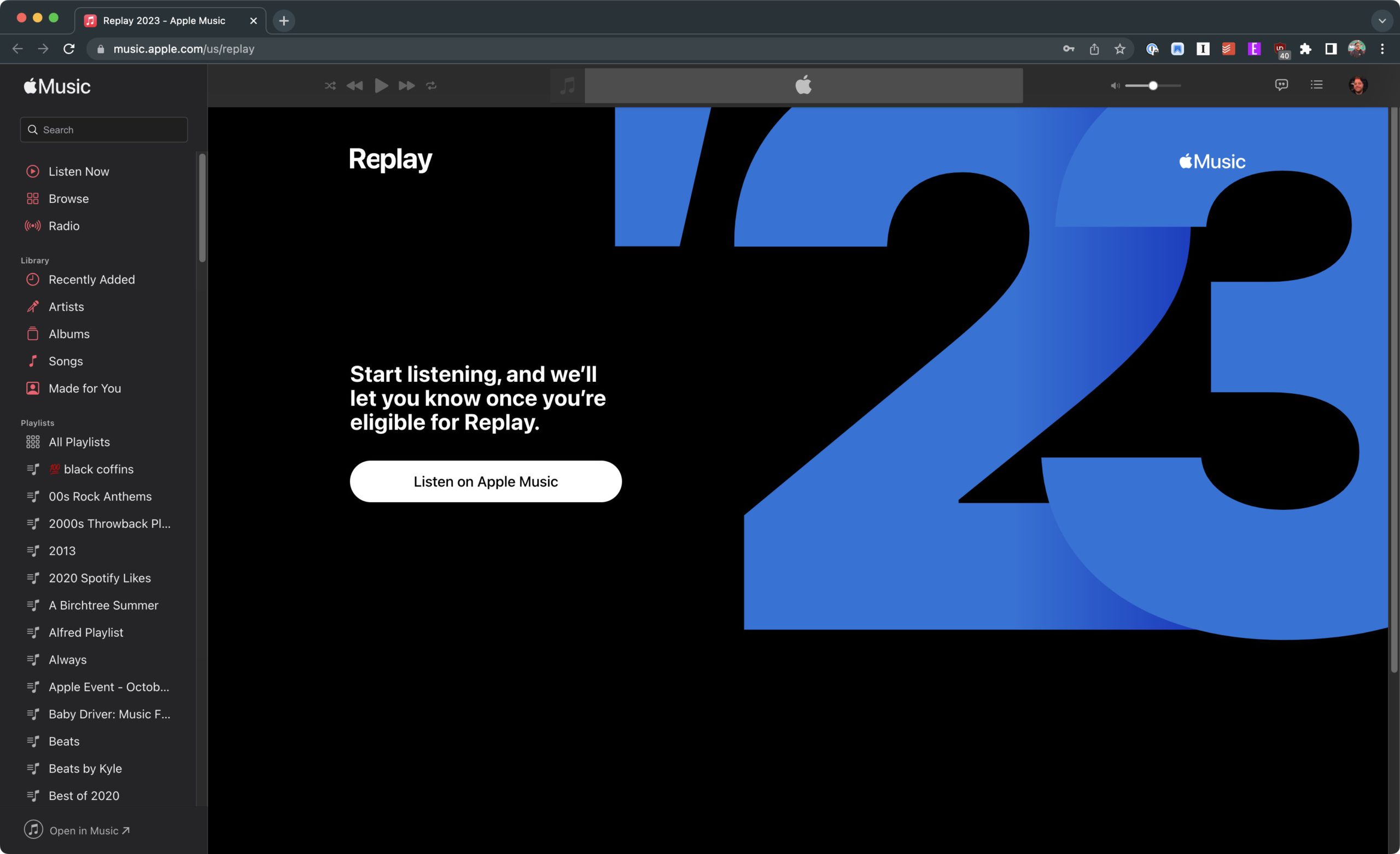Open a new browser tab

click(283, 21)
